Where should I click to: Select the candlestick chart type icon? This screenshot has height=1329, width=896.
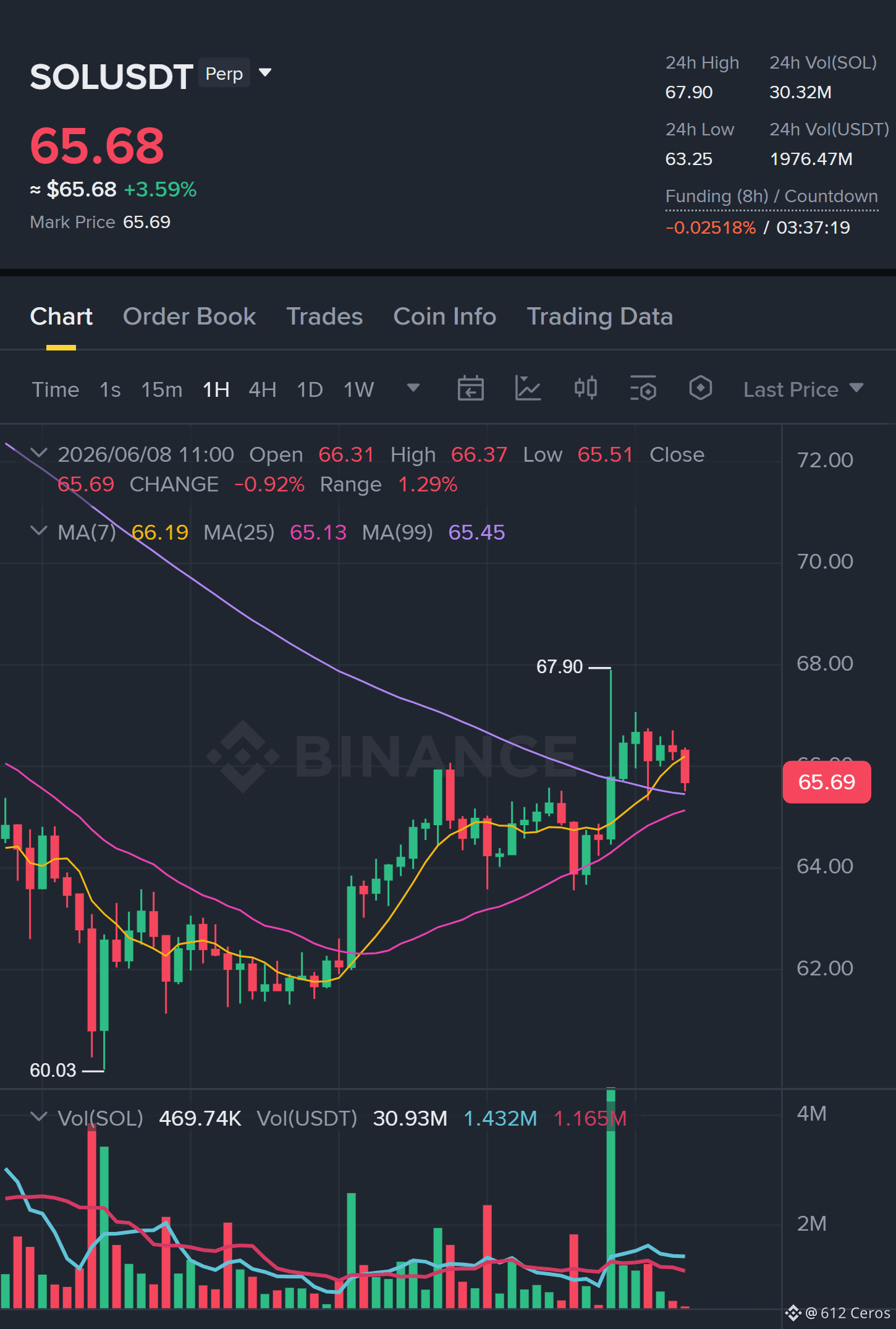point(585,389)
